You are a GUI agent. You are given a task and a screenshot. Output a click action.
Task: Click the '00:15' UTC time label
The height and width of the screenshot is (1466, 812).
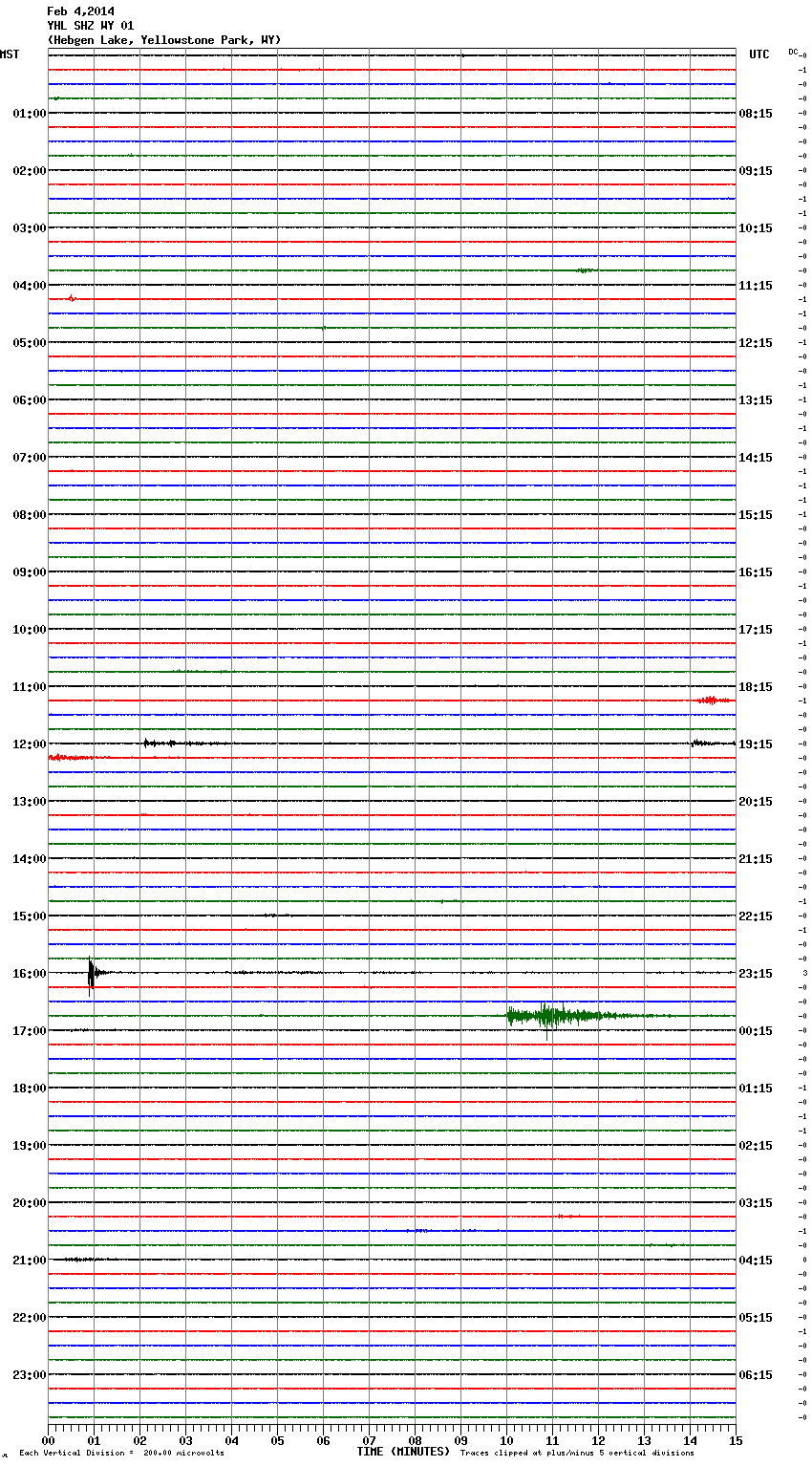tap(756, 1031)
